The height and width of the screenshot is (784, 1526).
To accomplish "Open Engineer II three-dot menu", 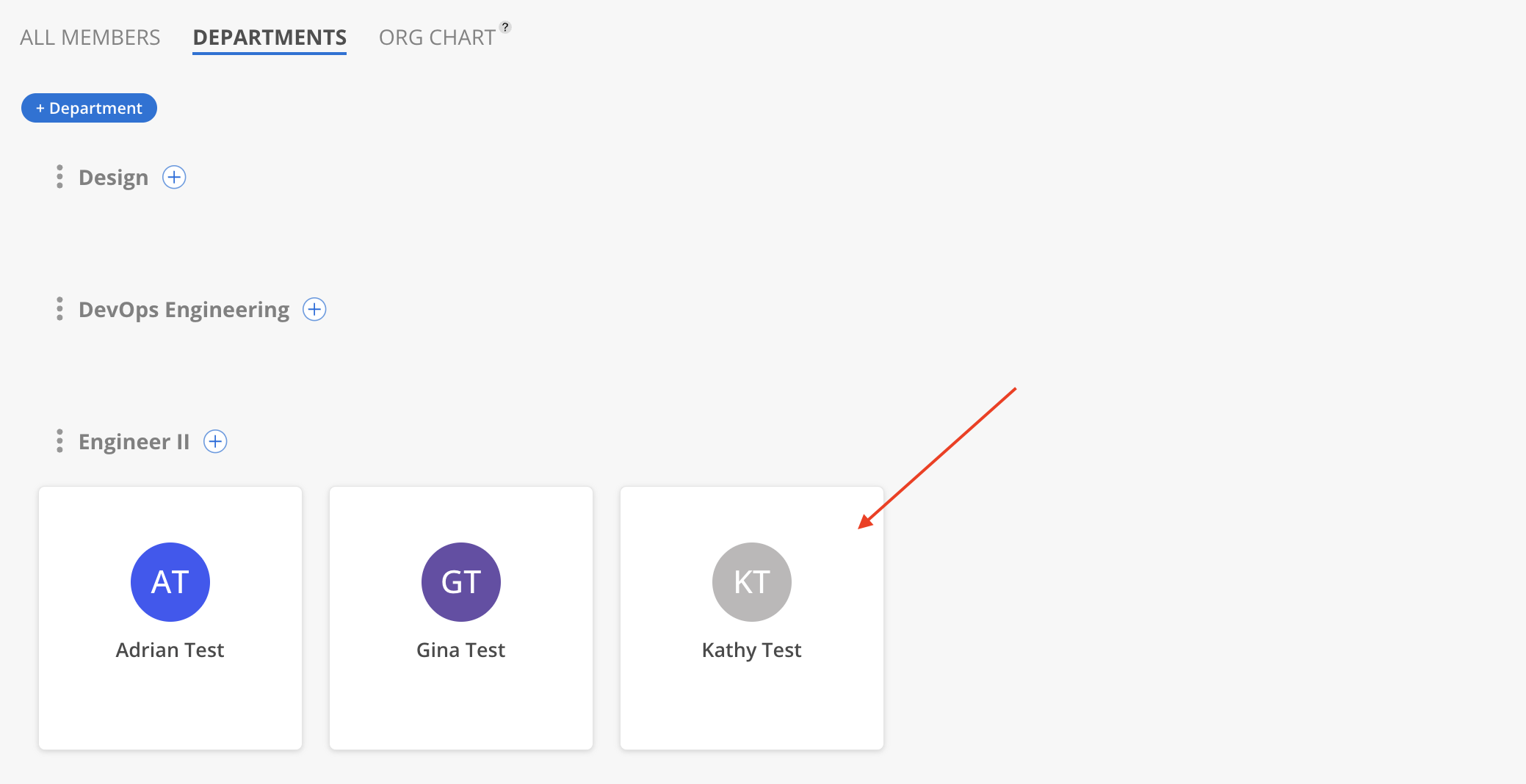I will (x=59, y=441).
